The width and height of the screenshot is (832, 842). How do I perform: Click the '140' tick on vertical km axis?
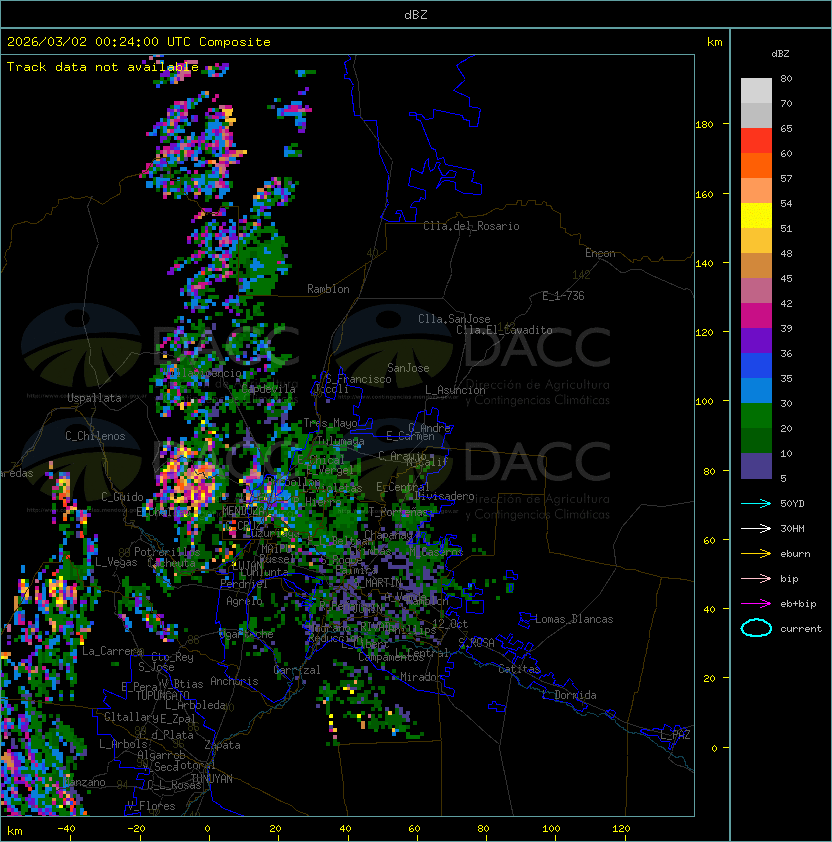(x=704, y=264)
